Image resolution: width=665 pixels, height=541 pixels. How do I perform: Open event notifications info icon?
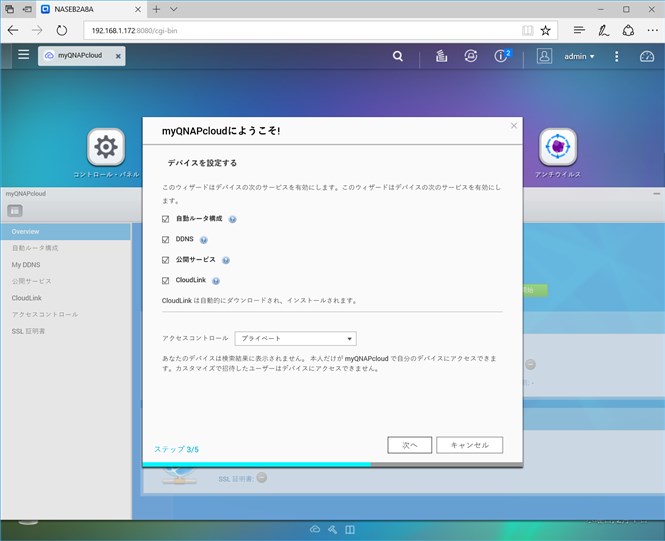(502, 56)
